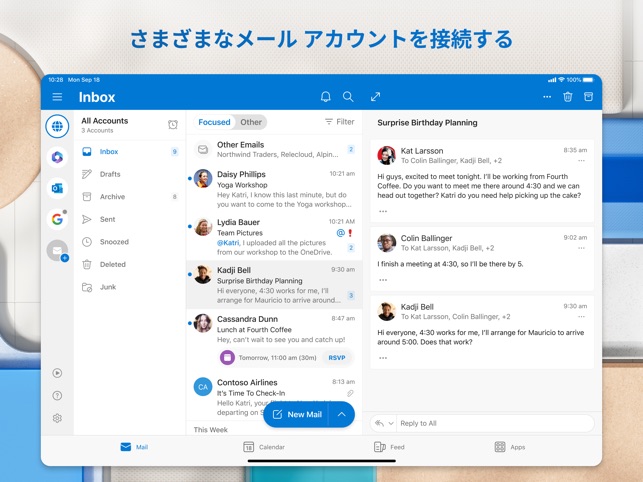Open the Filter options
Image resolution: width=643 pixels, height=482 pixels.
tap(340, 122)
